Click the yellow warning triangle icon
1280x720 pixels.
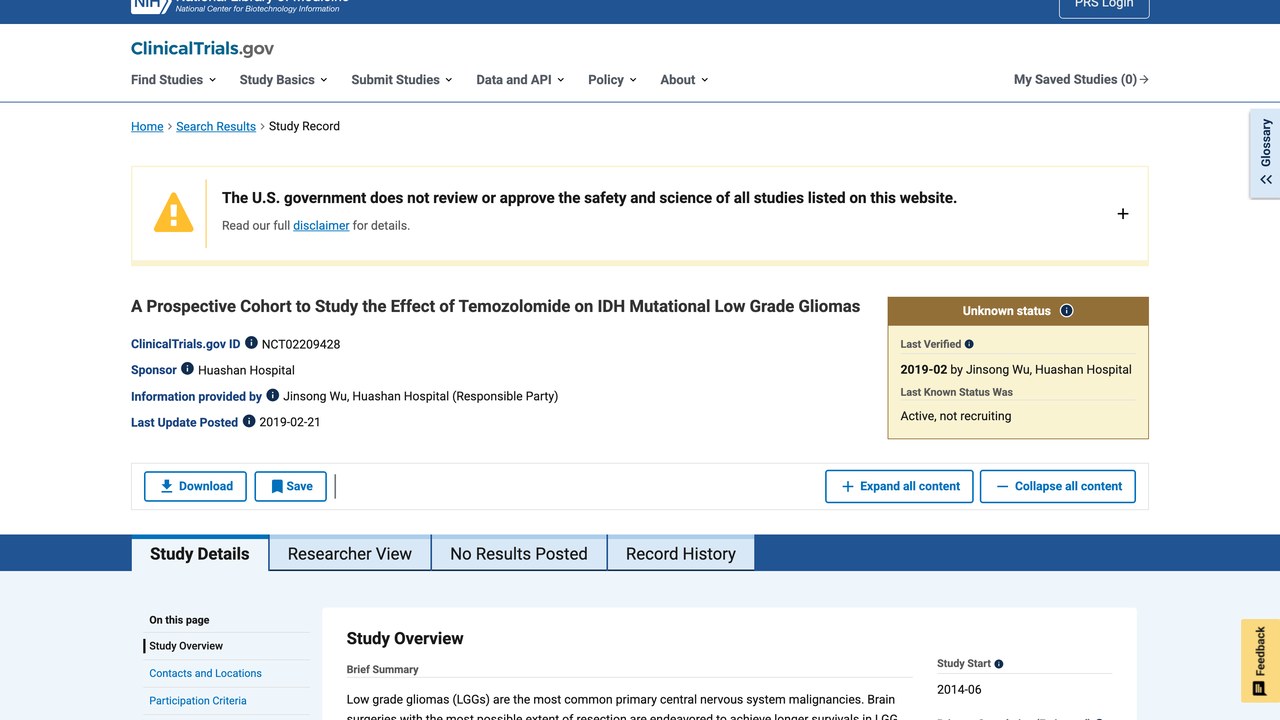[173, 212]
